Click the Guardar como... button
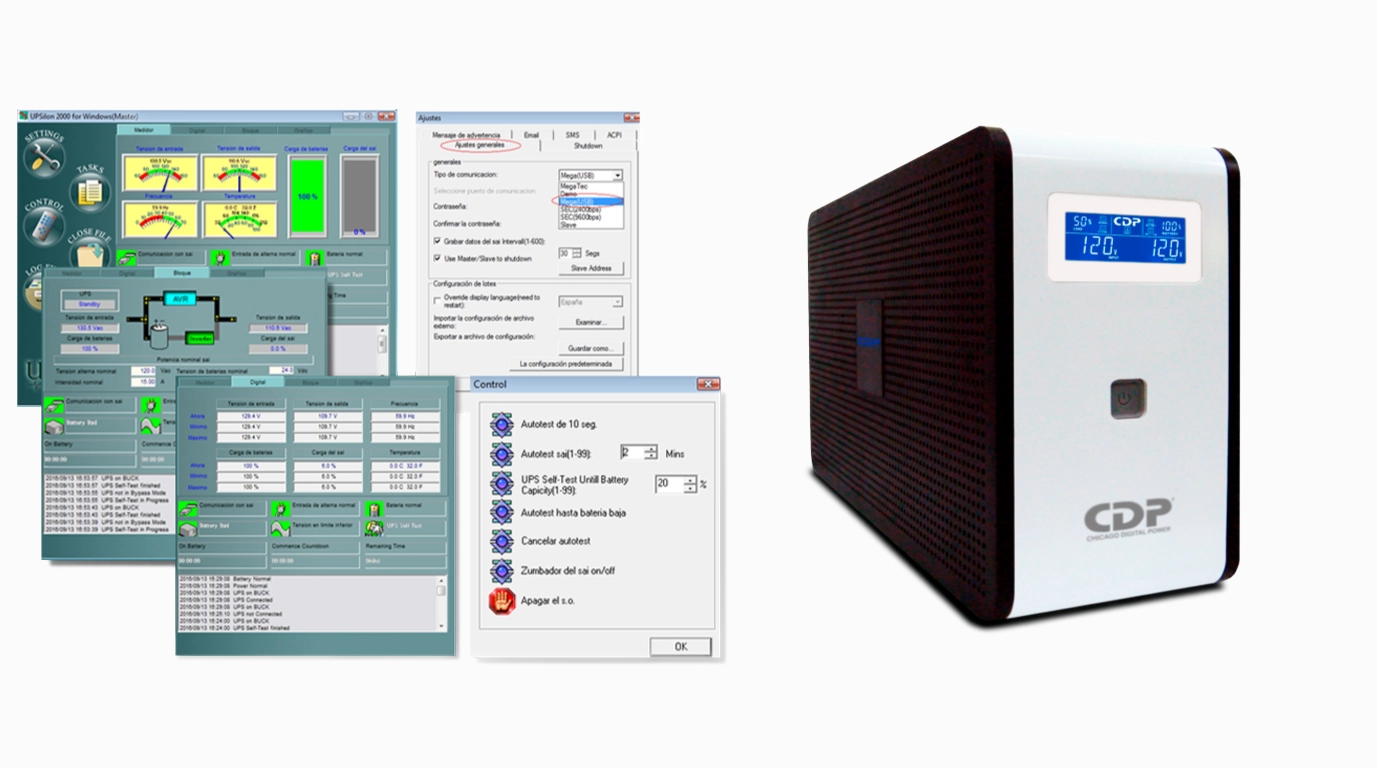This screenshot has height=768, width=1377. click(x=591, y=348)
